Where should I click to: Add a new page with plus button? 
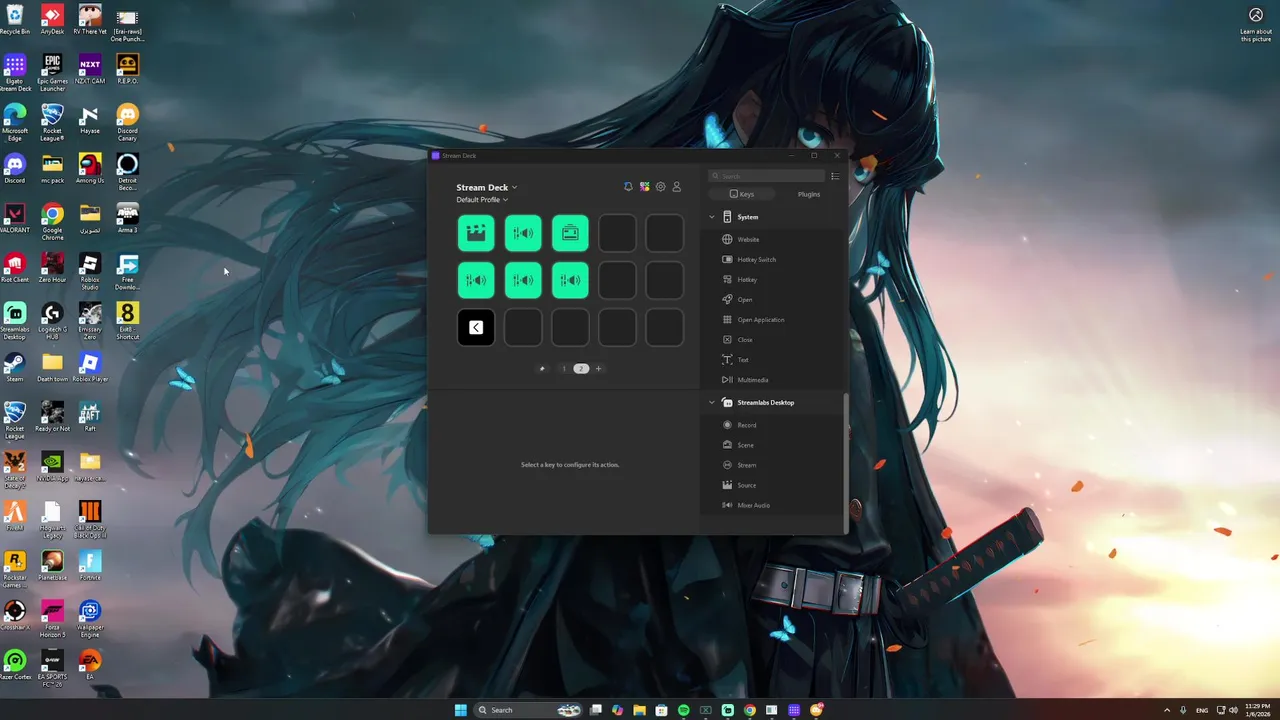[x=598, y=368]
